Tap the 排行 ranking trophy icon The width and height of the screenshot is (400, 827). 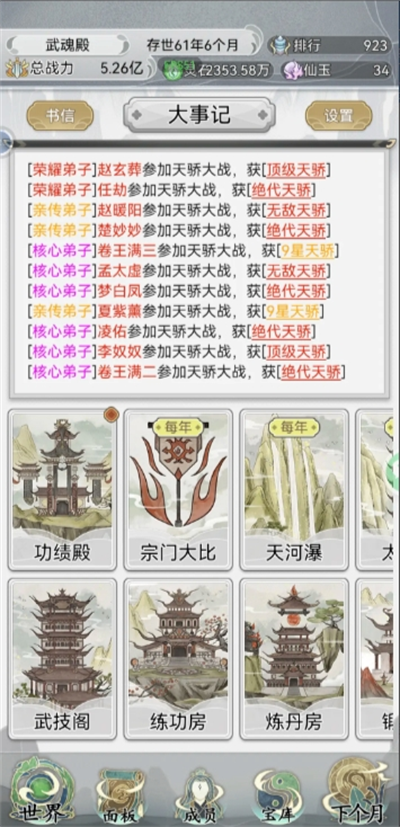coord(279,46)
